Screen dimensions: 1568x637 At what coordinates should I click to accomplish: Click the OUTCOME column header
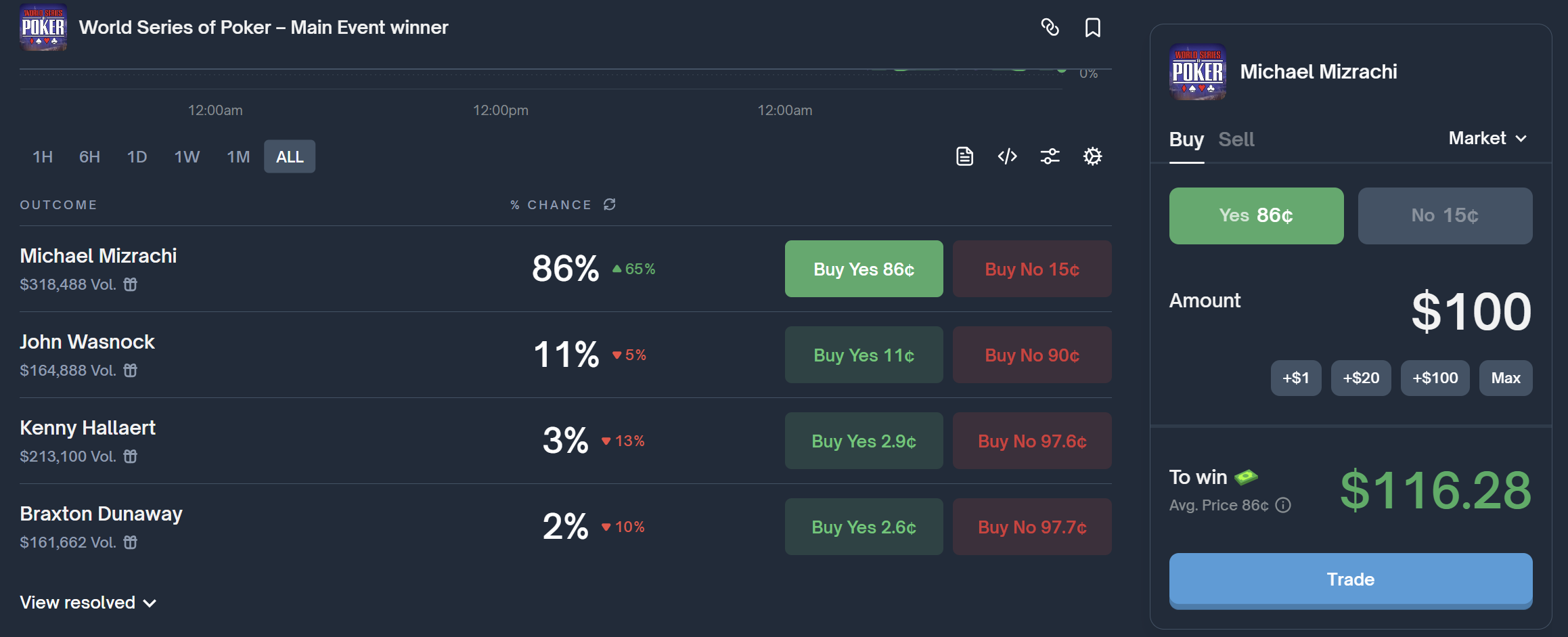pyautogui.click(x=58, y=205)
